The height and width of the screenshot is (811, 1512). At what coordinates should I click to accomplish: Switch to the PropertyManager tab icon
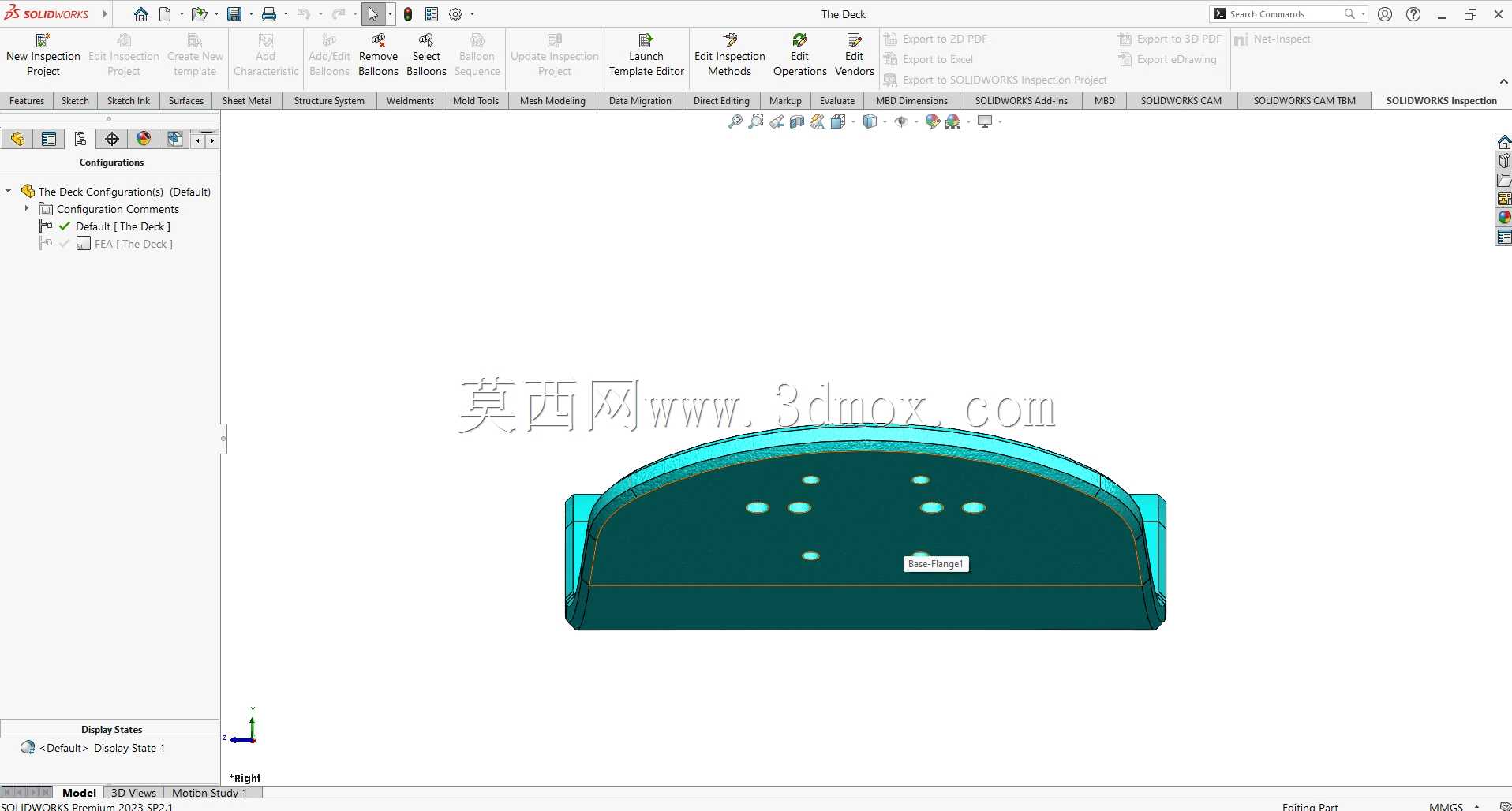click(x=49, y=140)
